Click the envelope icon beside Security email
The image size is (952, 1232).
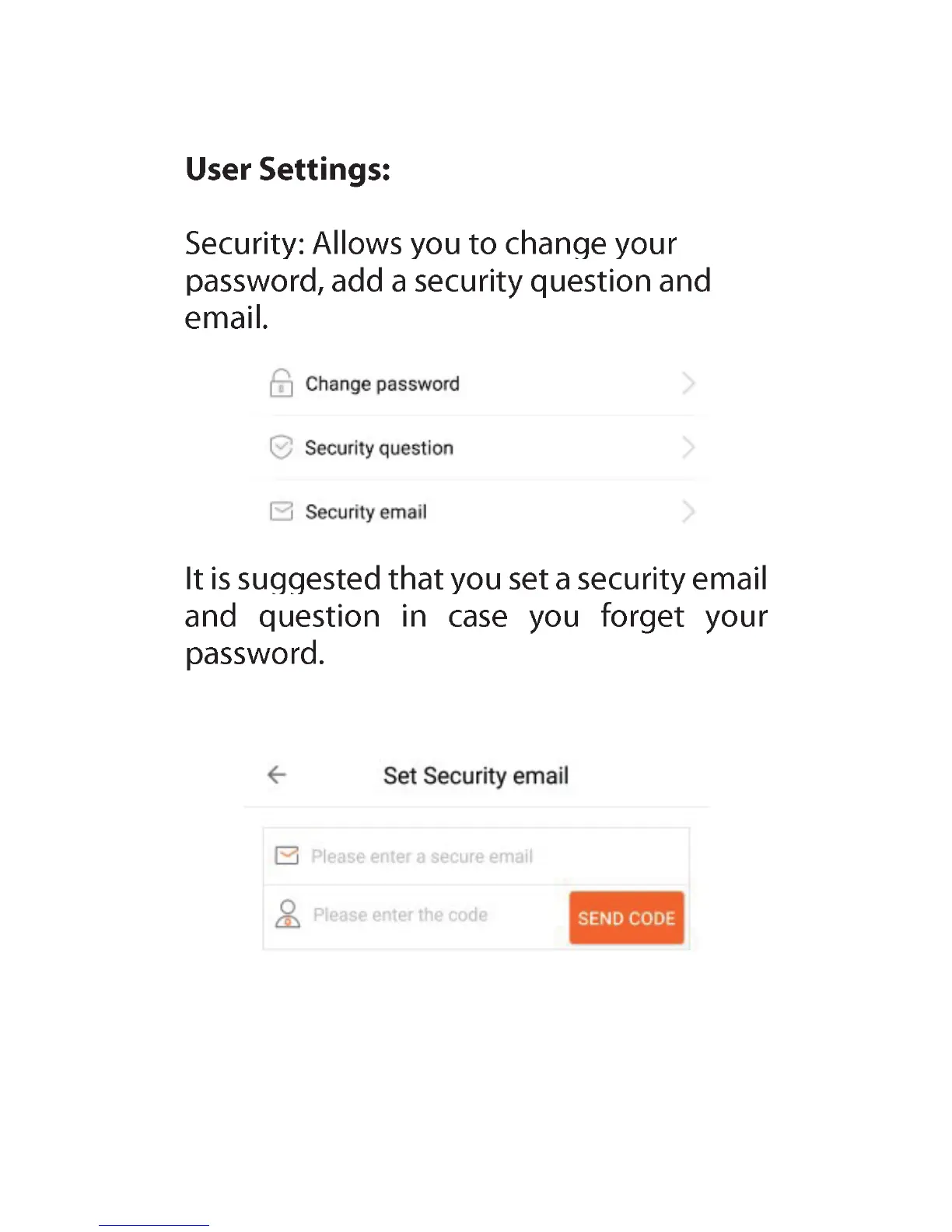[x=281, y=511]
